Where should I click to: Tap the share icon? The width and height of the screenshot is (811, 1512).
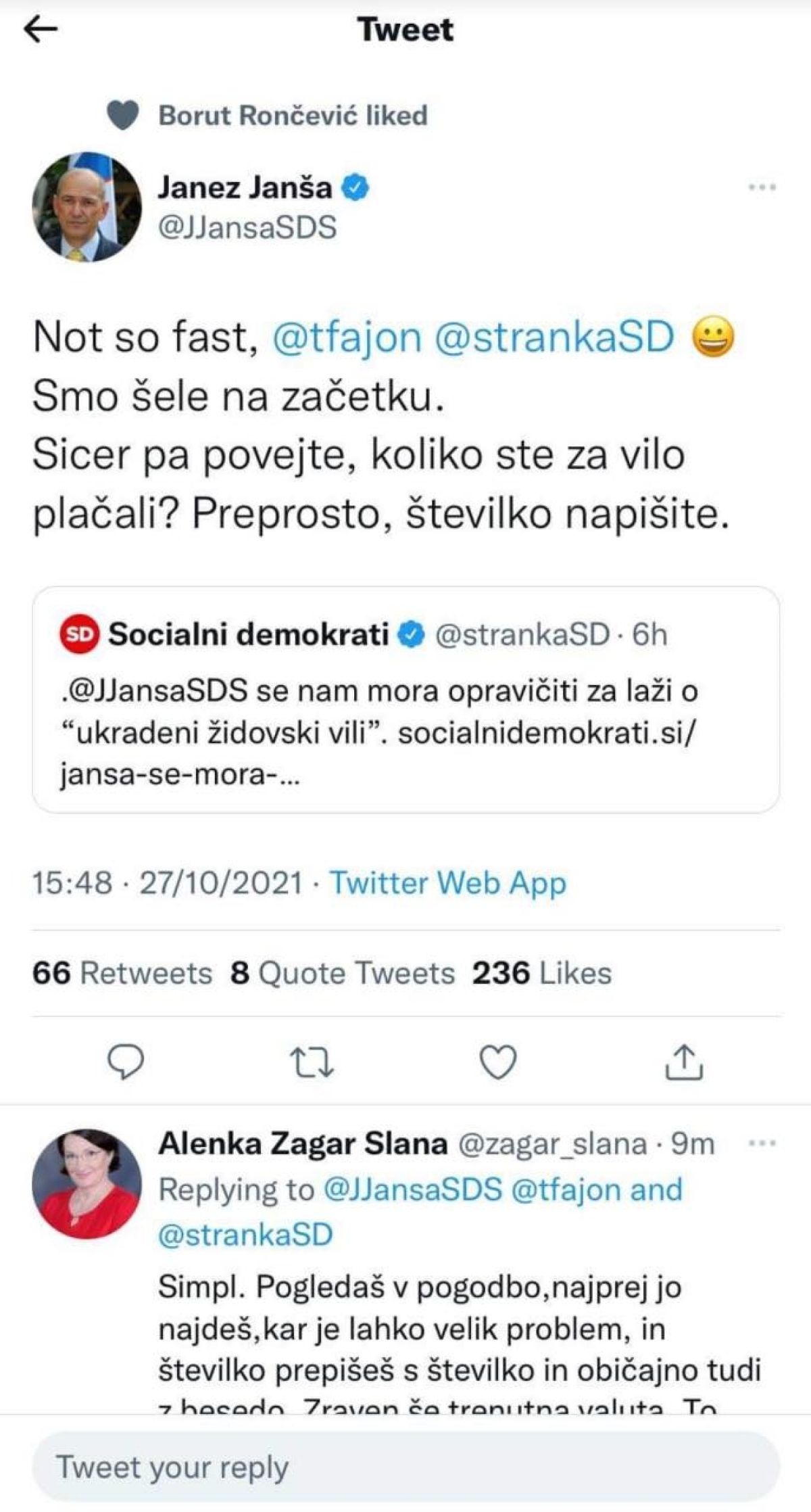(x=685, y=1062)
